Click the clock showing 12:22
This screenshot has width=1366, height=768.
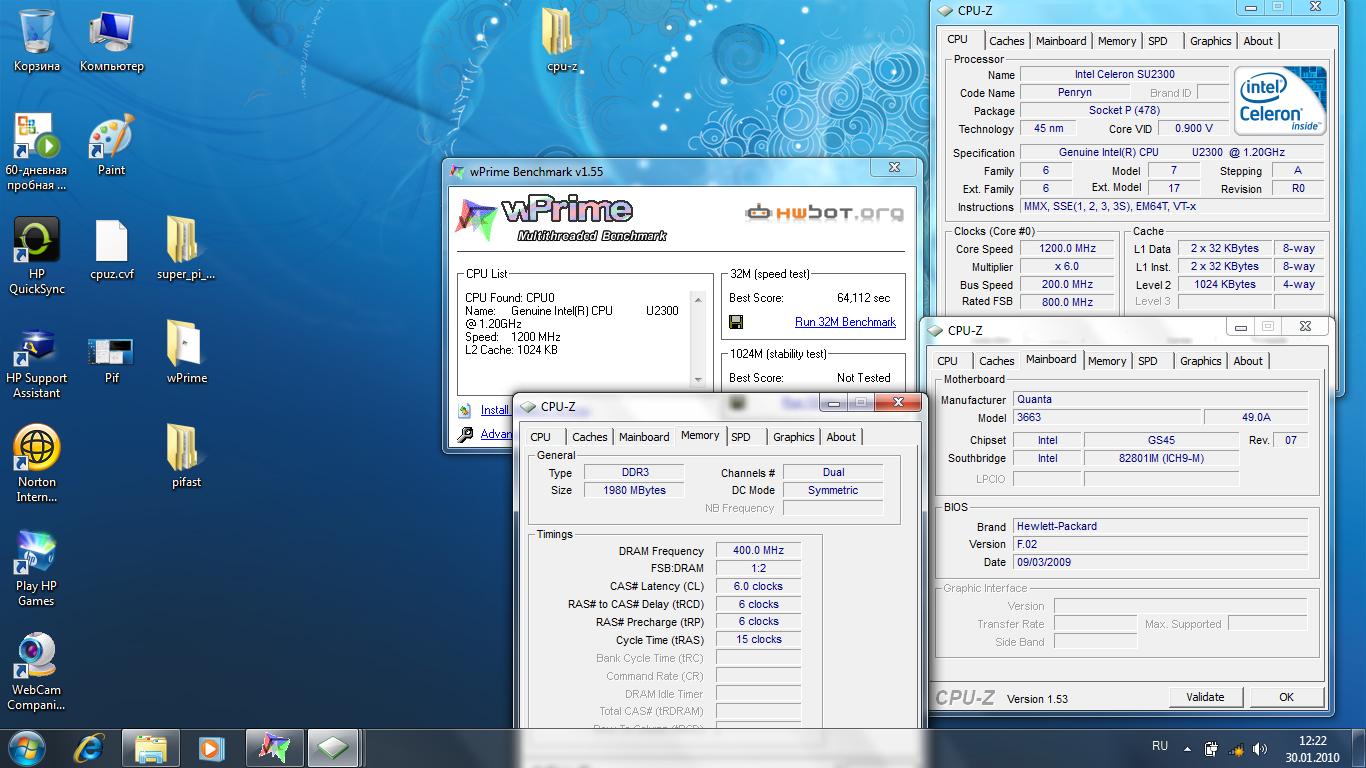click(x=1312, y=741)
